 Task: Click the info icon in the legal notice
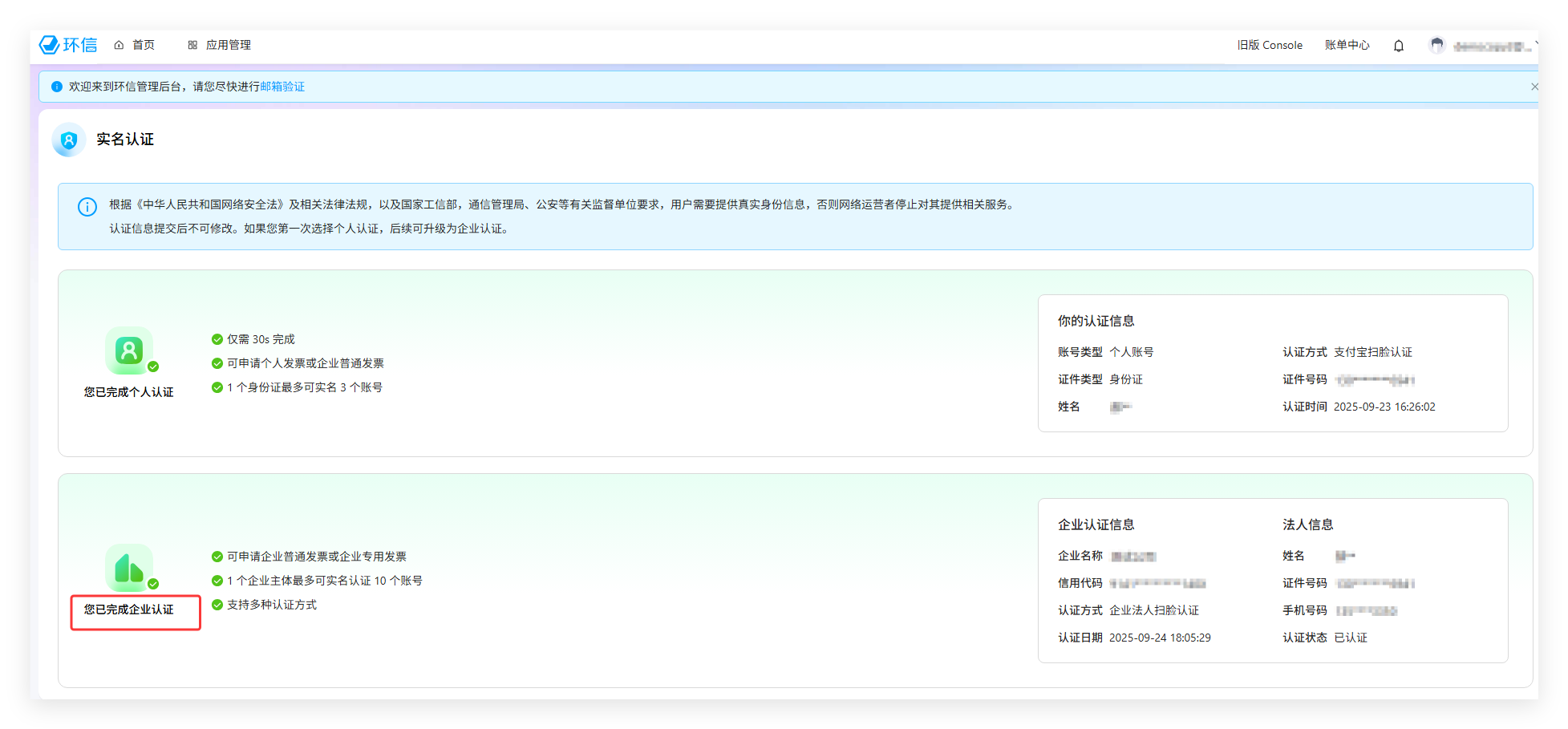87,207
